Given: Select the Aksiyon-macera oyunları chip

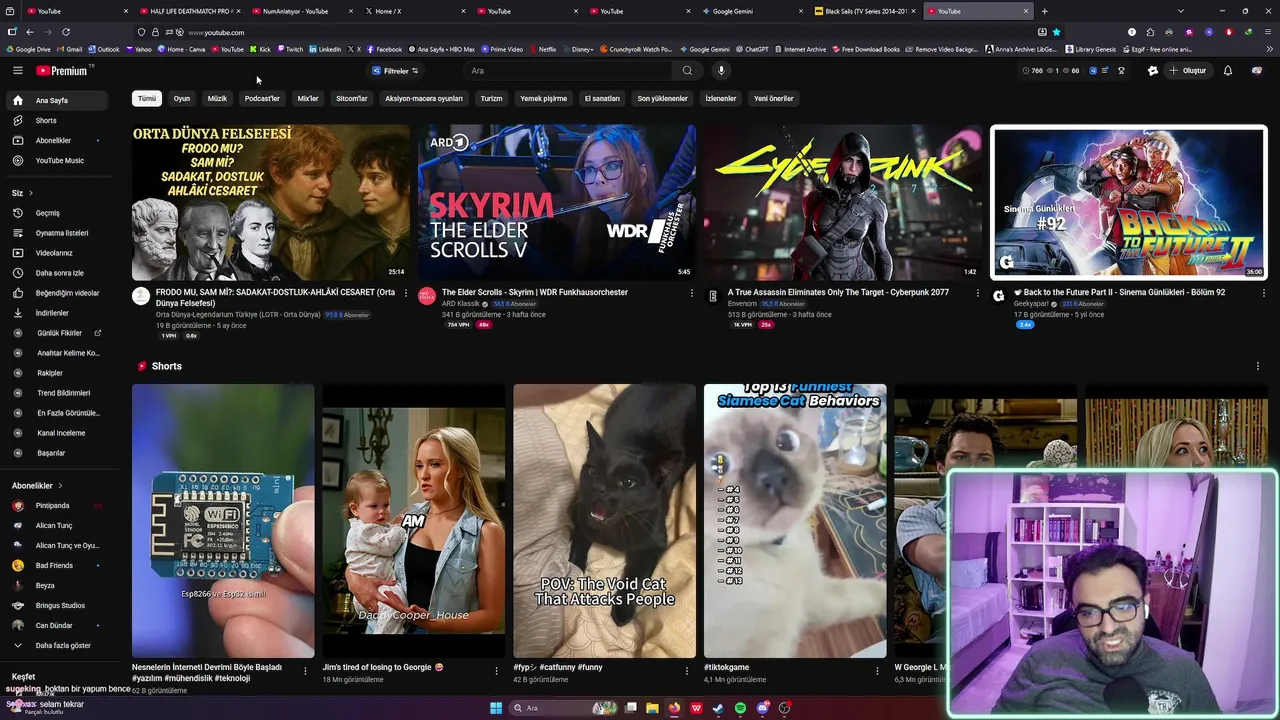Looking at the screenshot, I should click(424, 99).
